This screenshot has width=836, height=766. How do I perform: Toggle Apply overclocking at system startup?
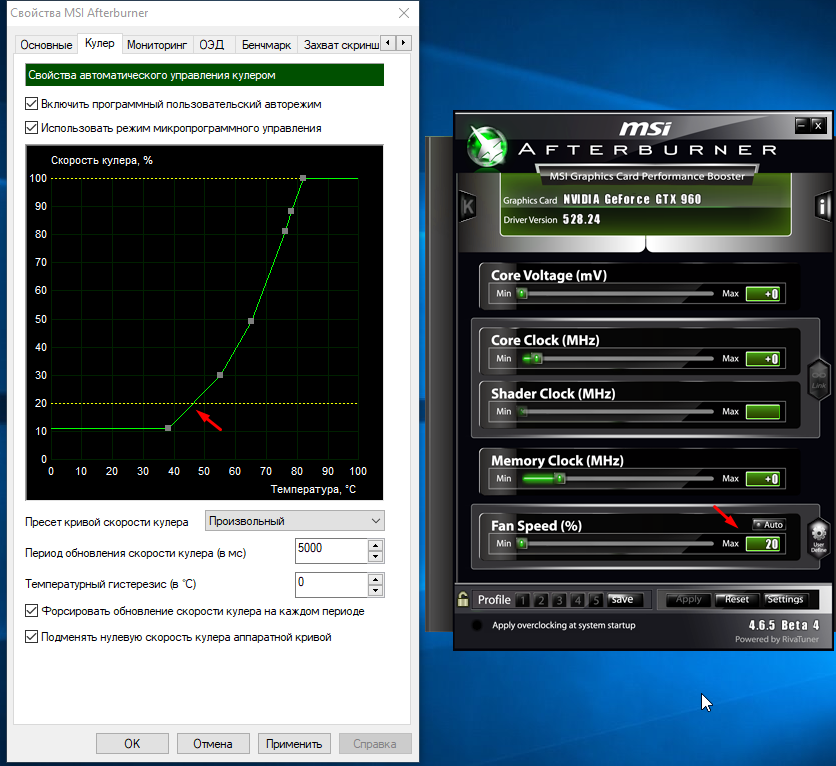click(x=478, y=625)
